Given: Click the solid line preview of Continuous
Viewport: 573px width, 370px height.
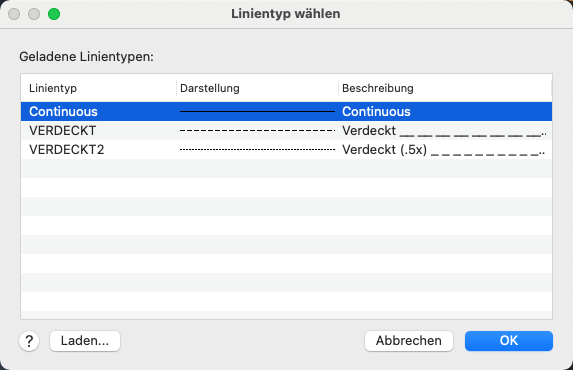Looking at the screenshot, I should click(257, 112).
